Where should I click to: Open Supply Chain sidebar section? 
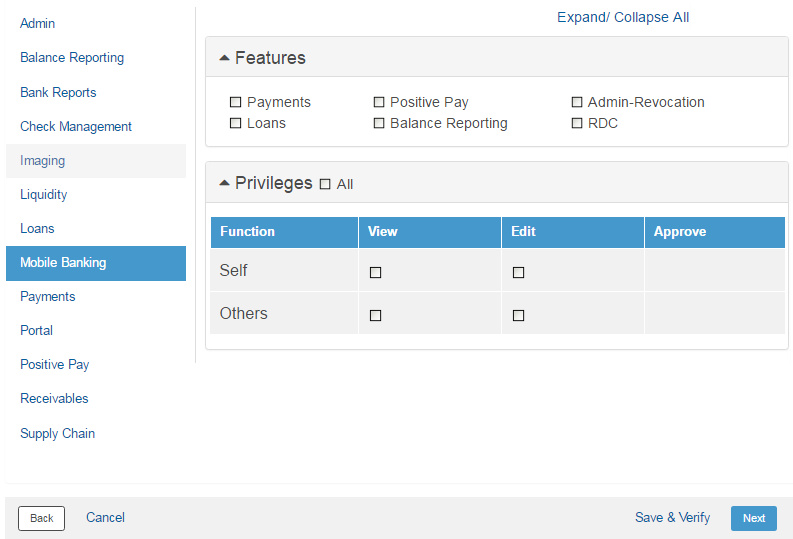pyautogui.click(x=58, y=433)
